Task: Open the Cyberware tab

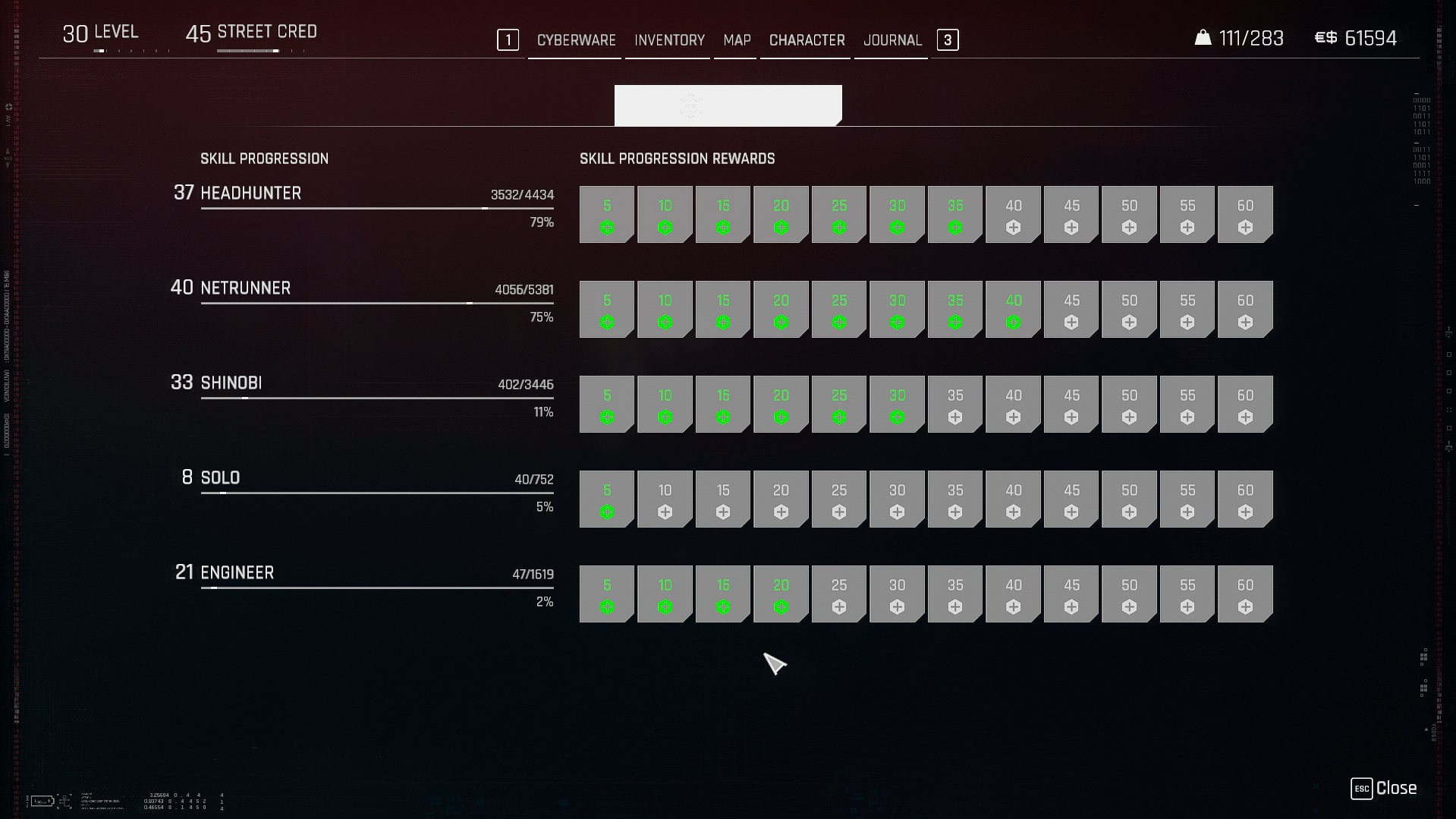Action: (x=576, y=40)
